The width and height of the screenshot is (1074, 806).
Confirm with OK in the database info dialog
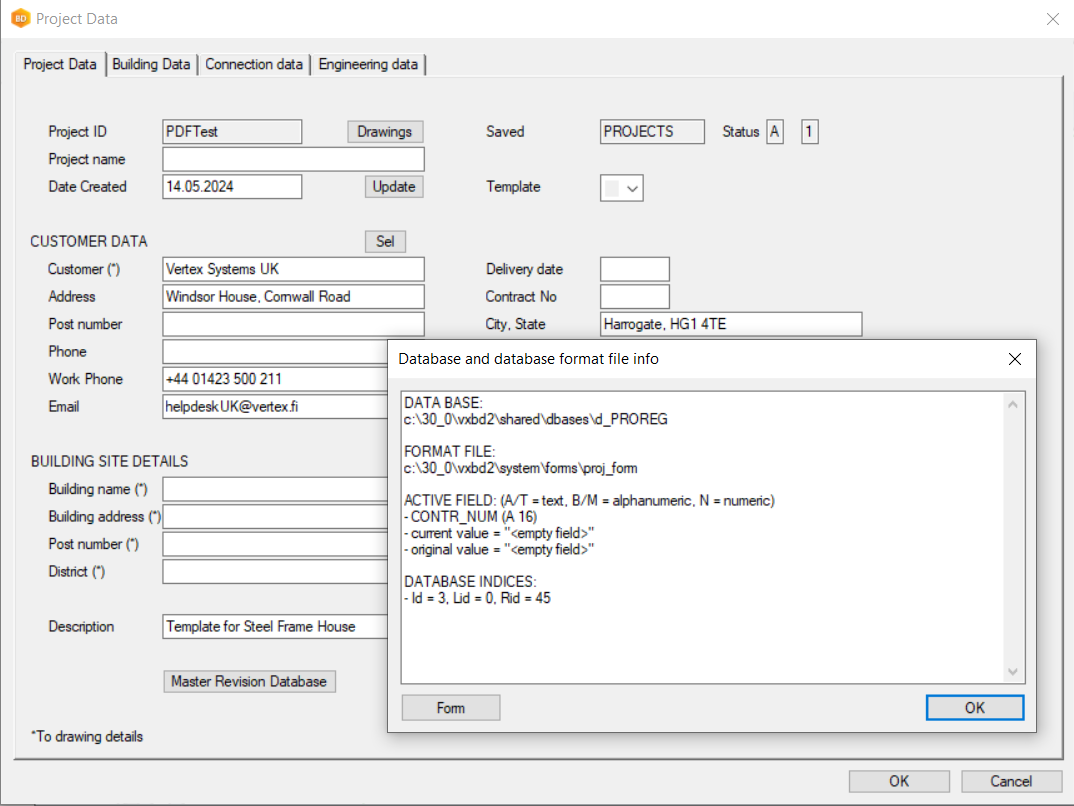[974, 707]
